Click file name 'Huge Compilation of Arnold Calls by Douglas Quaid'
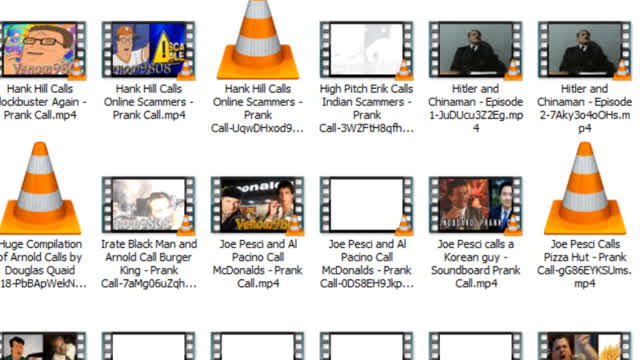 [x=43, y=264]
